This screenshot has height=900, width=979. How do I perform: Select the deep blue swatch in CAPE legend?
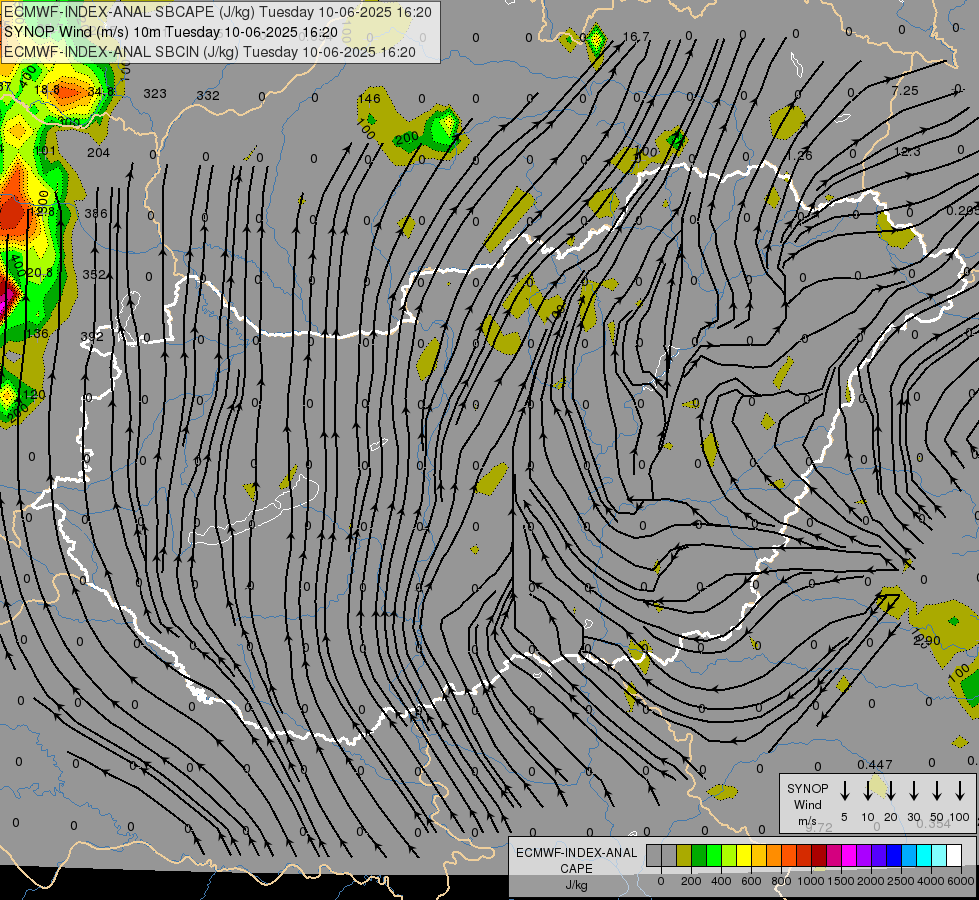click(x=894, y=855)
